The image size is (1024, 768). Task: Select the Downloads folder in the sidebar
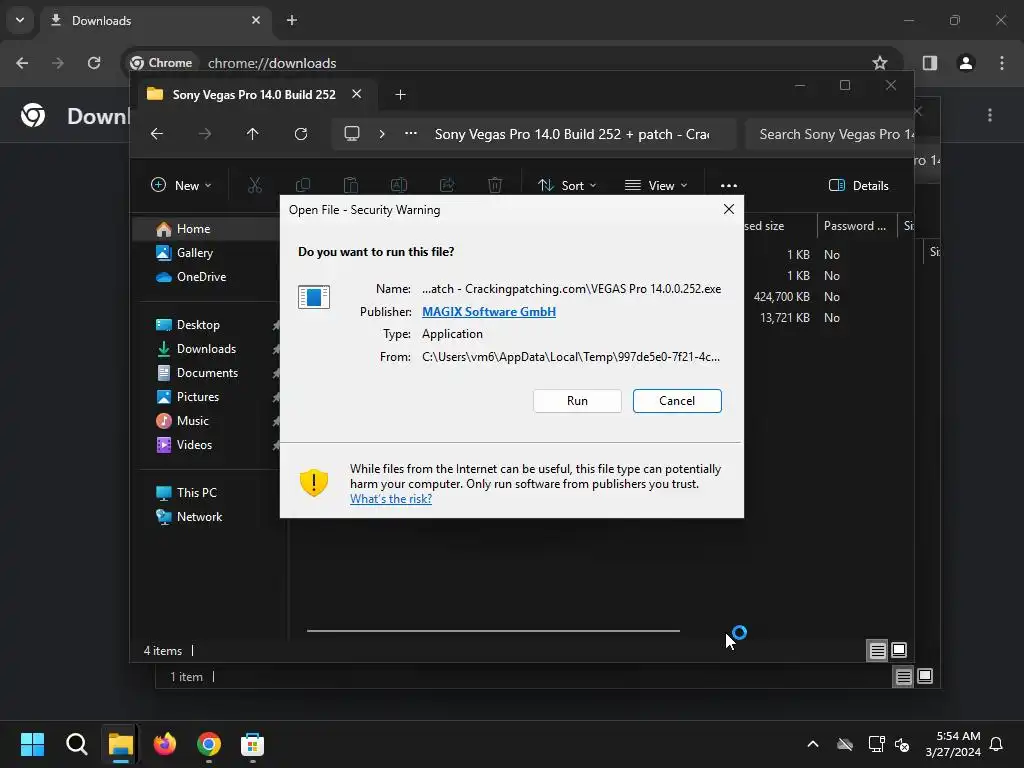pyautogui.click(x=208, y=349)
